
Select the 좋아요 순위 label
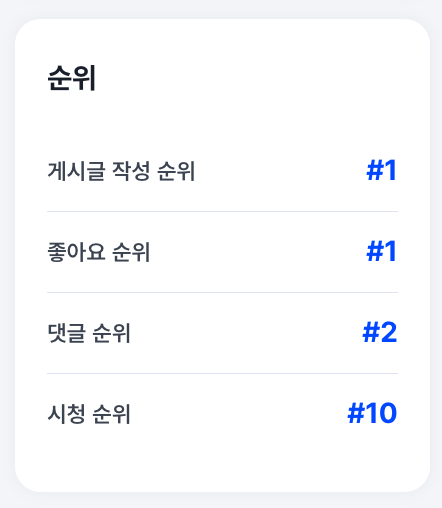click(x=99, y=252)
